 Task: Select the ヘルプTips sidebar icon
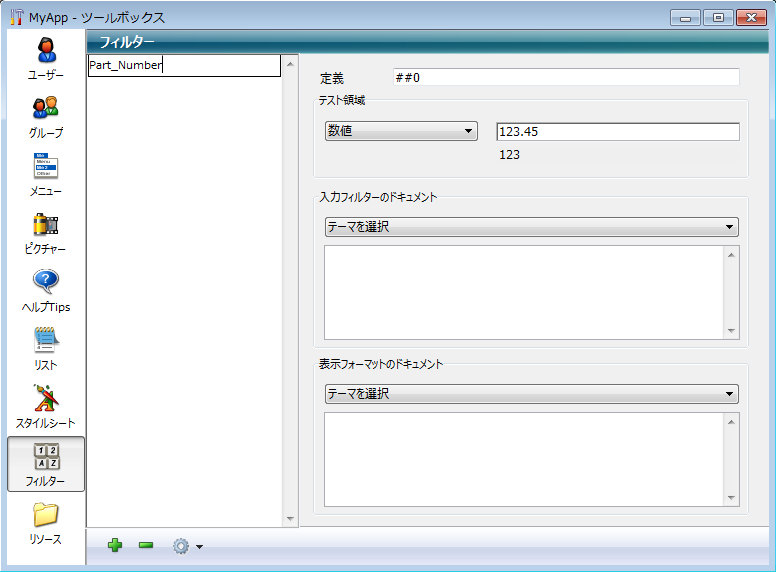click(45, 282)
